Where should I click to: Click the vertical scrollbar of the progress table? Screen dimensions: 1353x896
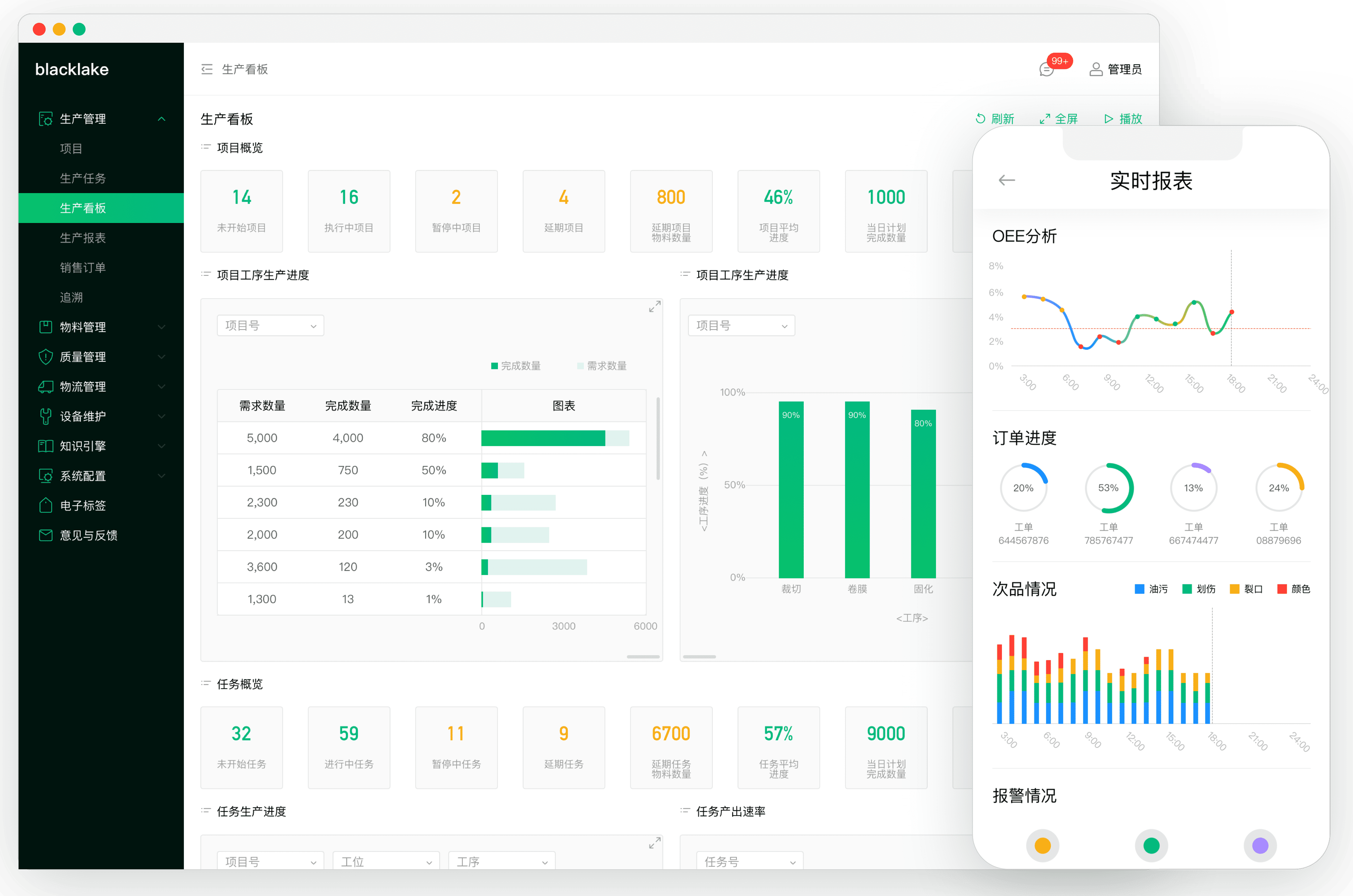coord(658,439)
